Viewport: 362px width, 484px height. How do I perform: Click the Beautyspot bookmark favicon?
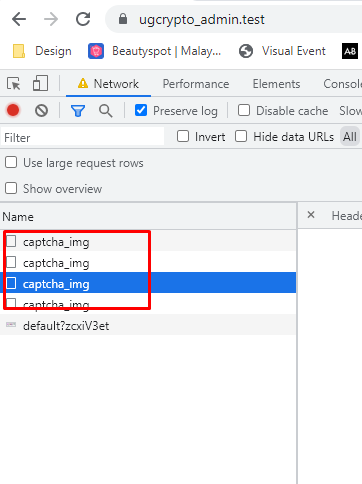click(96, 51)
